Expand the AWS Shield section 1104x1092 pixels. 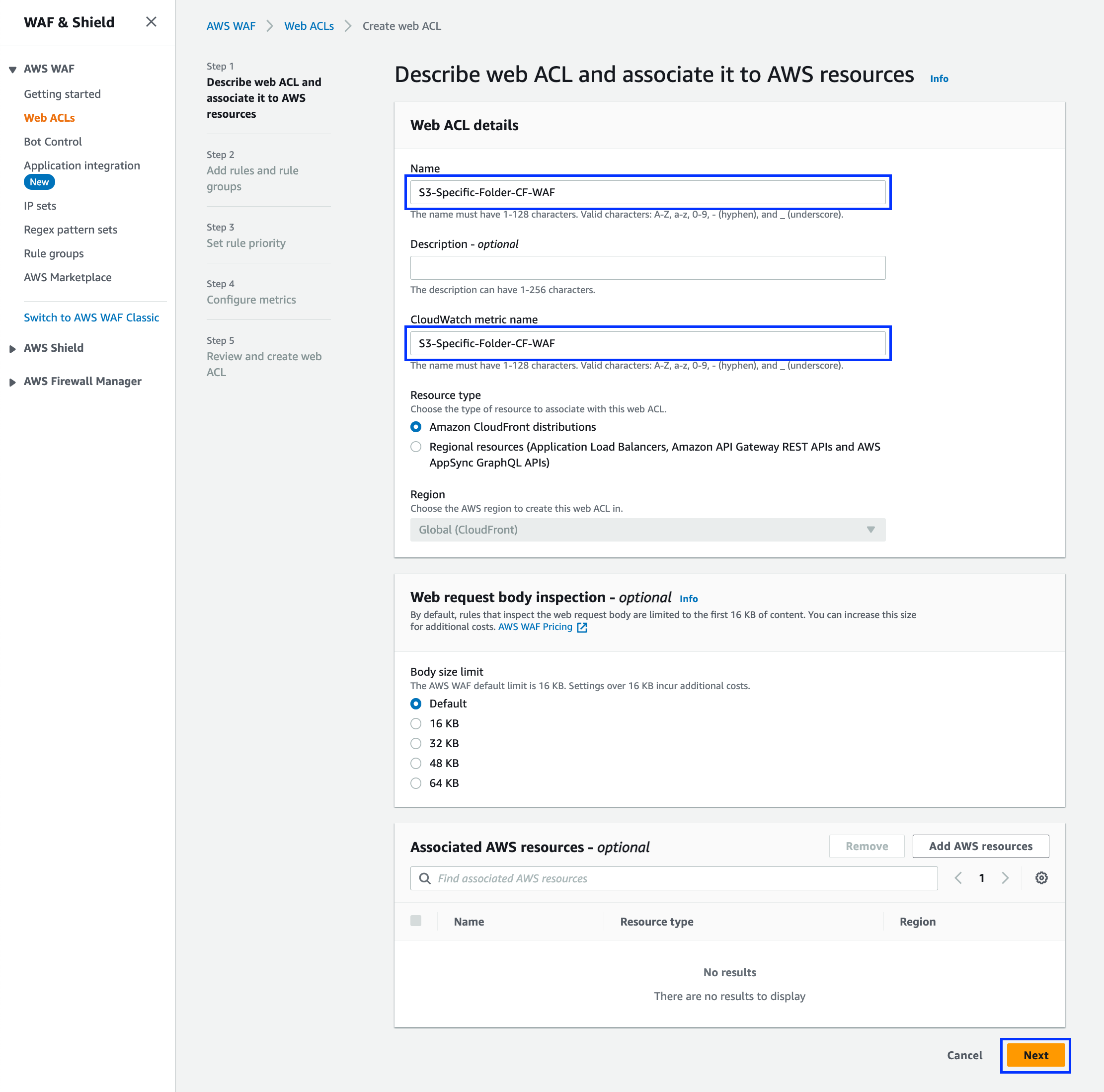(x=12, y=349)
